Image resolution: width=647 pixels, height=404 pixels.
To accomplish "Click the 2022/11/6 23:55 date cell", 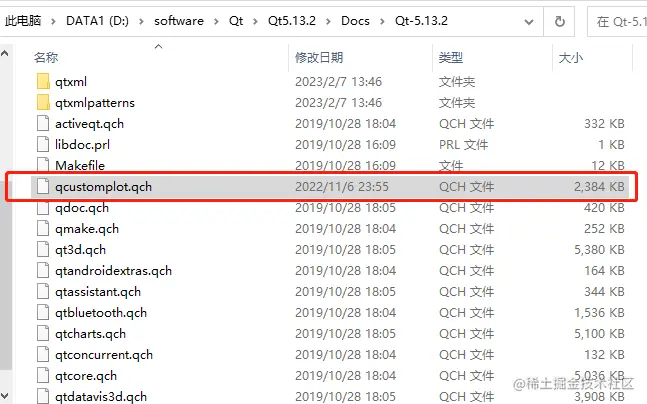I will (342, 187).
